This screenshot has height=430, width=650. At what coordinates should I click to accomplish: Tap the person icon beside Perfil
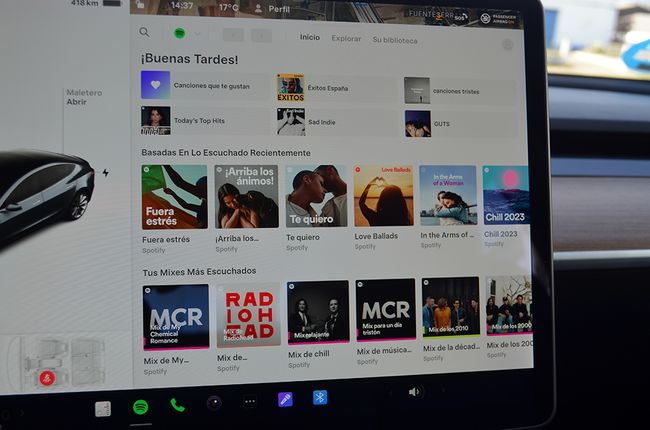coord(258,8)
